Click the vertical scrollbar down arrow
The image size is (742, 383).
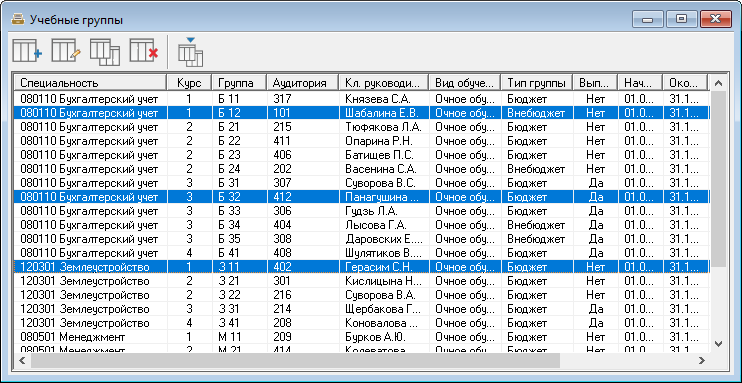[x=718, y=344]
